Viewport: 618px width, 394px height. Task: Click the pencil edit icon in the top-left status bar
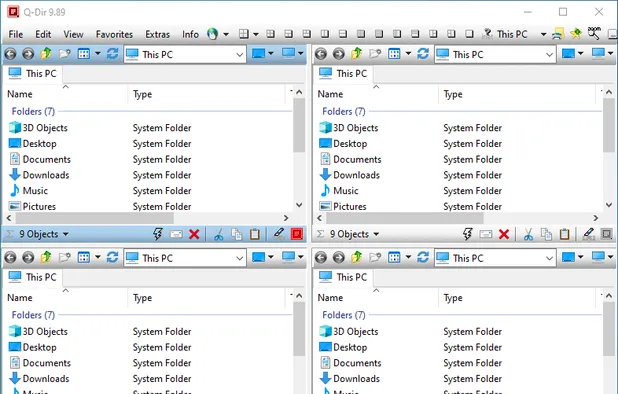(279, 234)
